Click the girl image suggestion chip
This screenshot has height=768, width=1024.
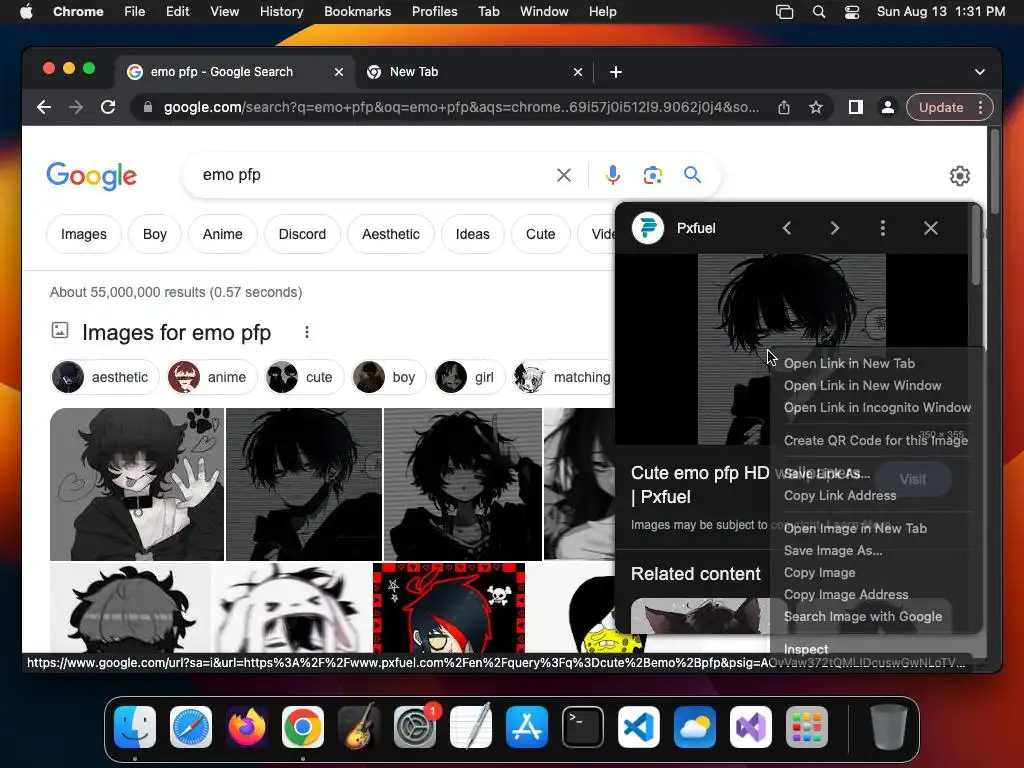[470, 377]
